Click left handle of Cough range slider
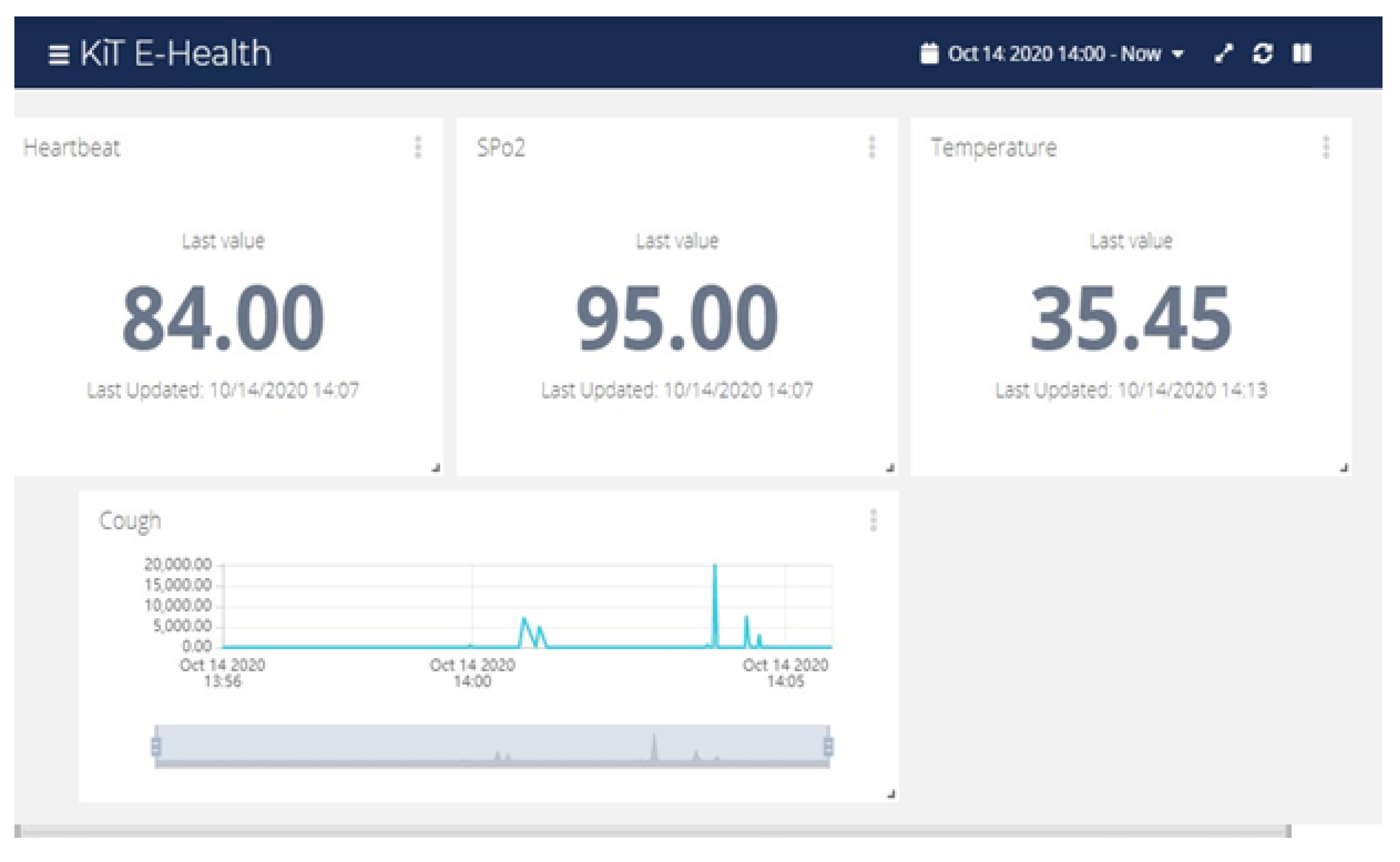This screenshot has height=862, width=1400. (156, 746)
